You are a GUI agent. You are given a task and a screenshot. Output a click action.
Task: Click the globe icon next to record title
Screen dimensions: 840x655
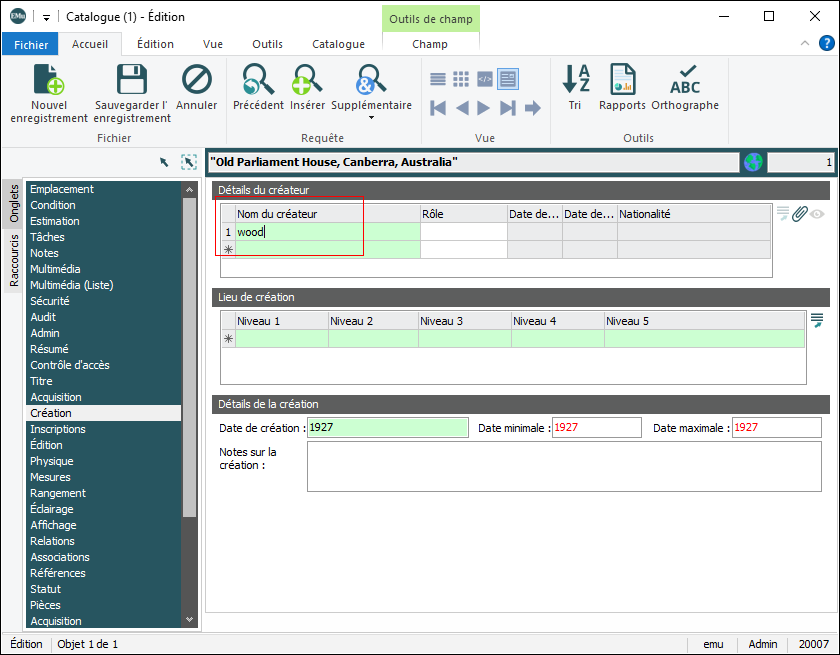coord(753,162)
